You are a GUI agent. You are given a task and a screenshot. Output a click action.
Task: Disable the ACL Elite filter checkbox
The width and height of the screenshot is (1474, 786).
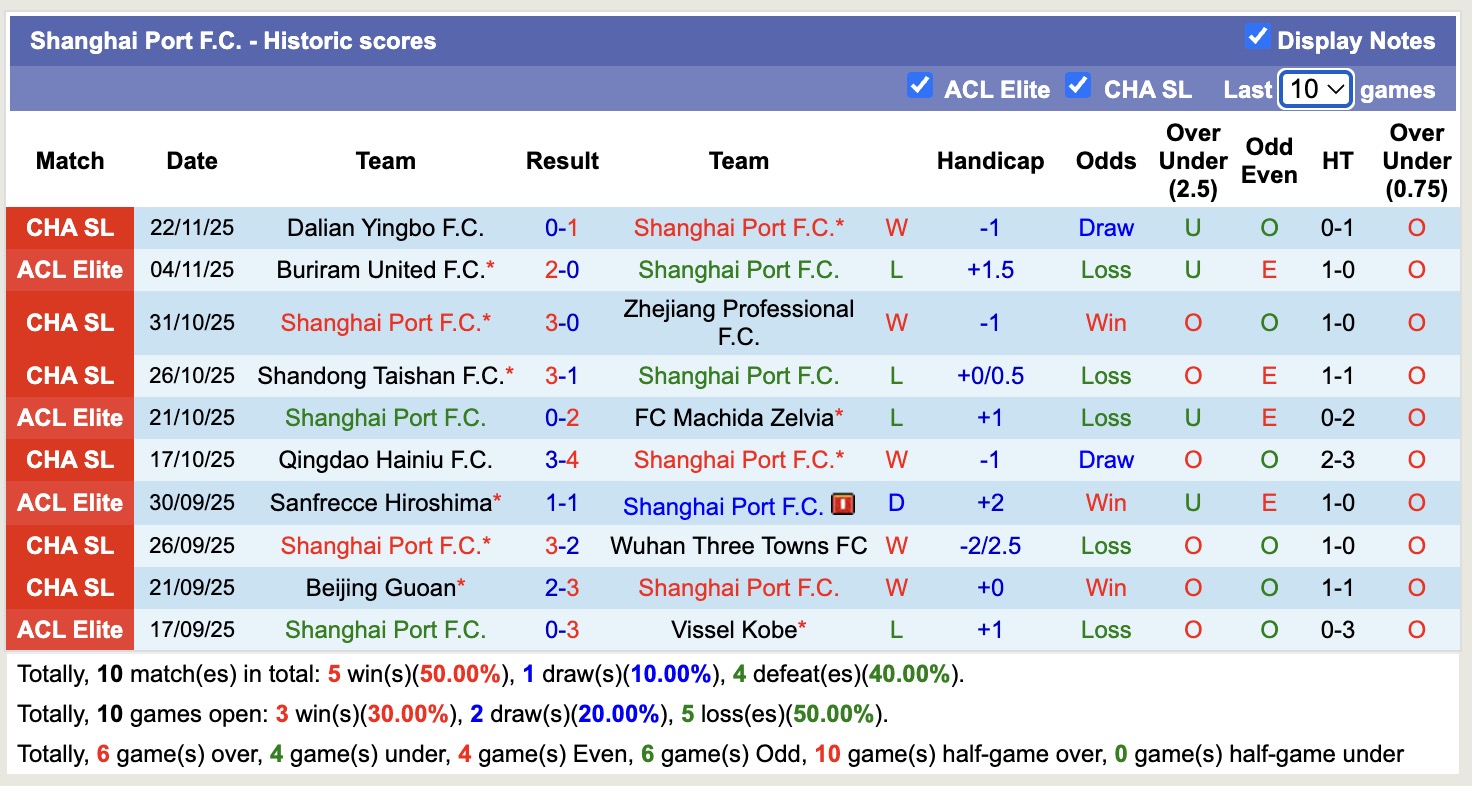pos(920,86)
